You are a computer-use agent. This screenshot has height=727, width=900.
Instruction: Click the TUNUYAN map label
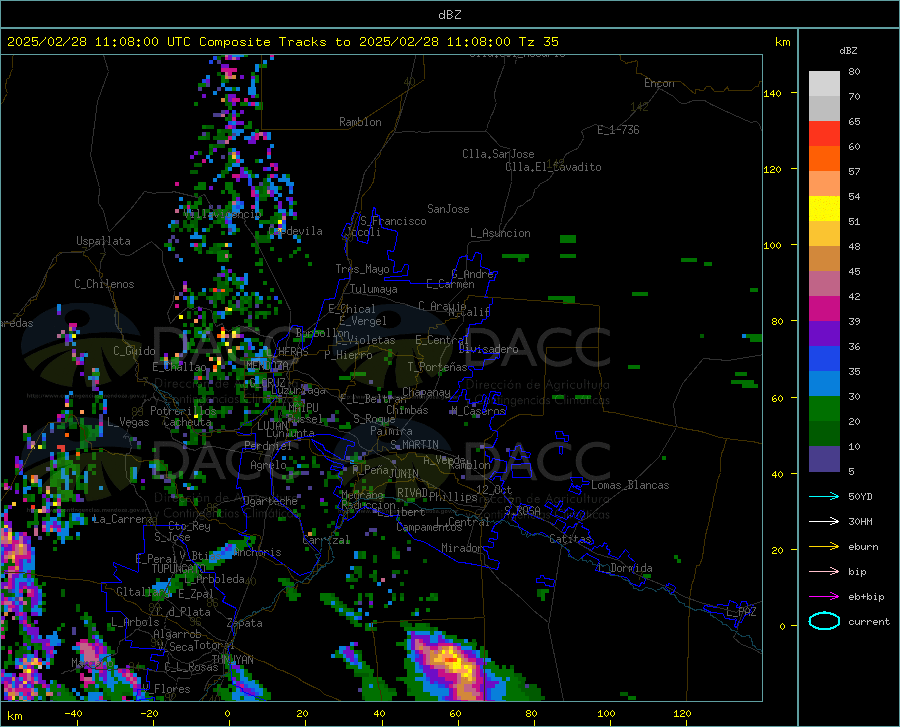tap(232, 660)
